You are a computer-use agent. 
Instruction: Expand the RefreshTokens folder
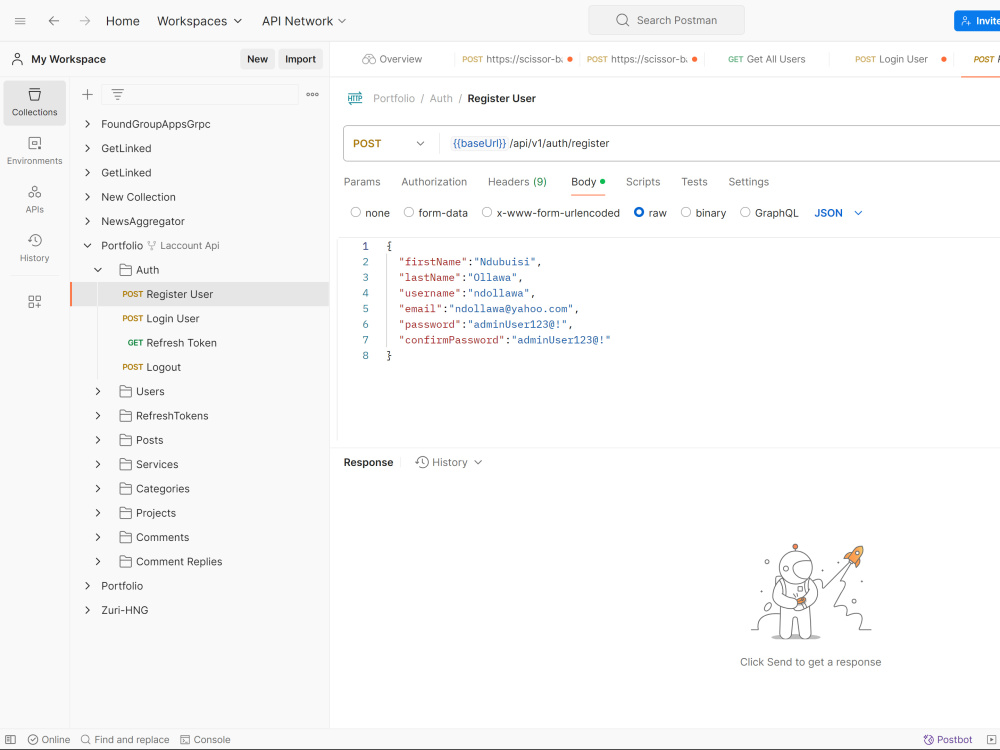98,416
